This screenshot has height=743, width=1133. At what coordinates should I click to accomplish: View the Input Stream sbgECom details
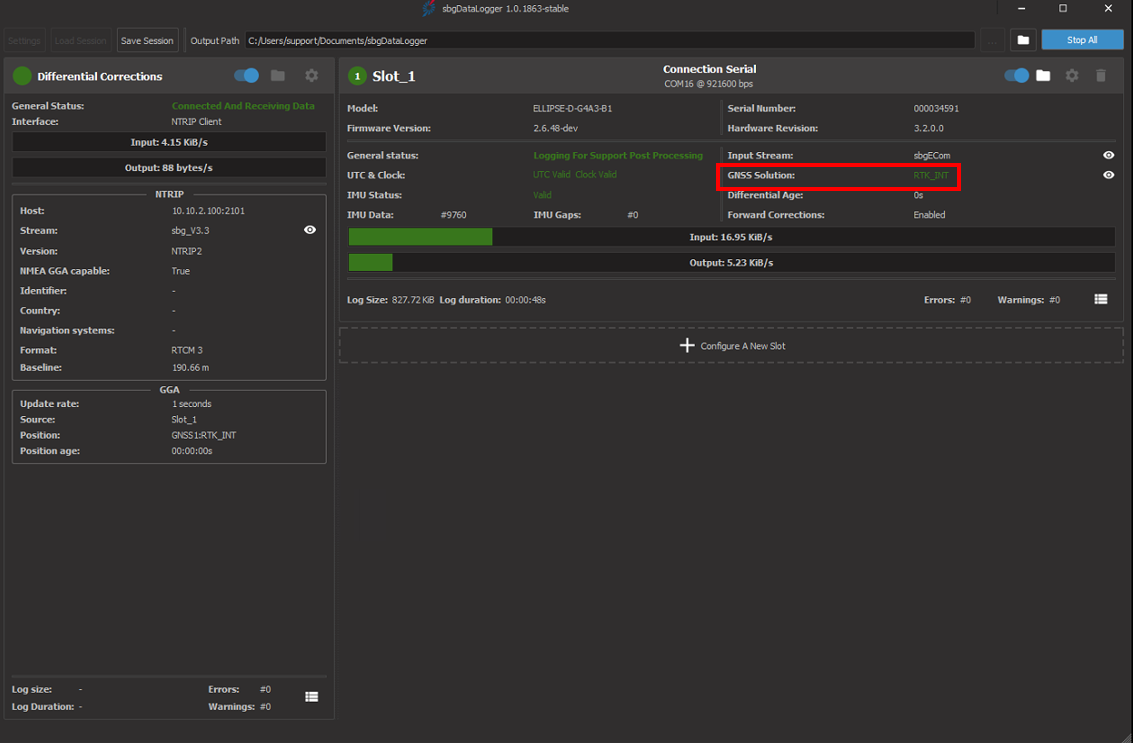click(x=1108, y=156)
